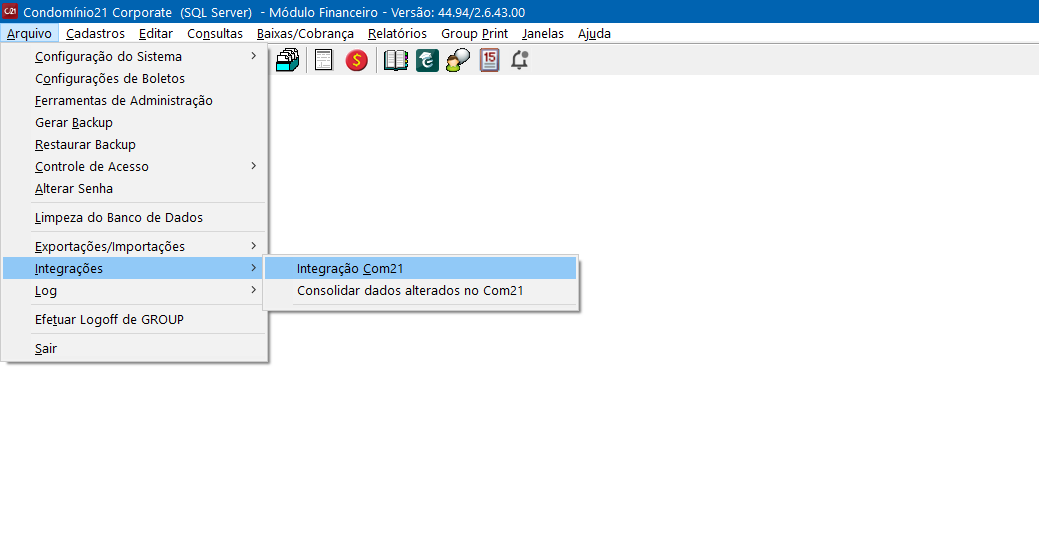Viewport: 1039px width, 540px height.
Task: Expand the Controle de Acesso submenu arrow
Action: (253, 166)
